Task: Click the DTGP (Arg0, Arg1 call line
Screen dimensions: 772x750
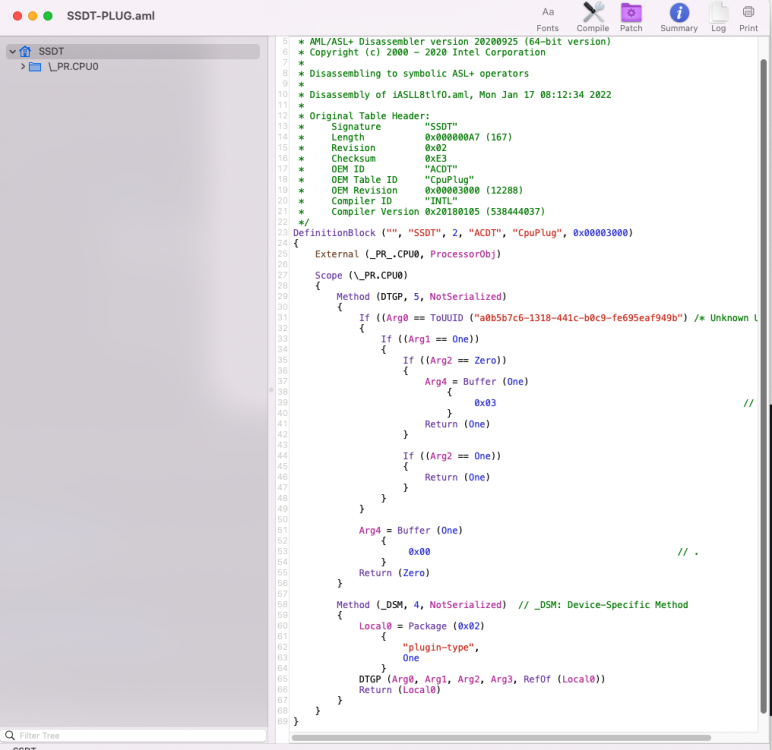Action: (x=482, y=679)
